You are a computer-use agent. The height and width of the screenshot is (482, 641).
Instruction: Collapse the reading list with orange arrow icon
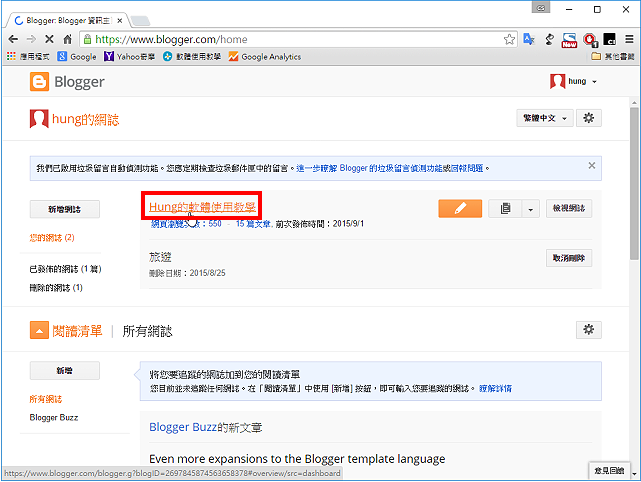(x=39, y=330)
